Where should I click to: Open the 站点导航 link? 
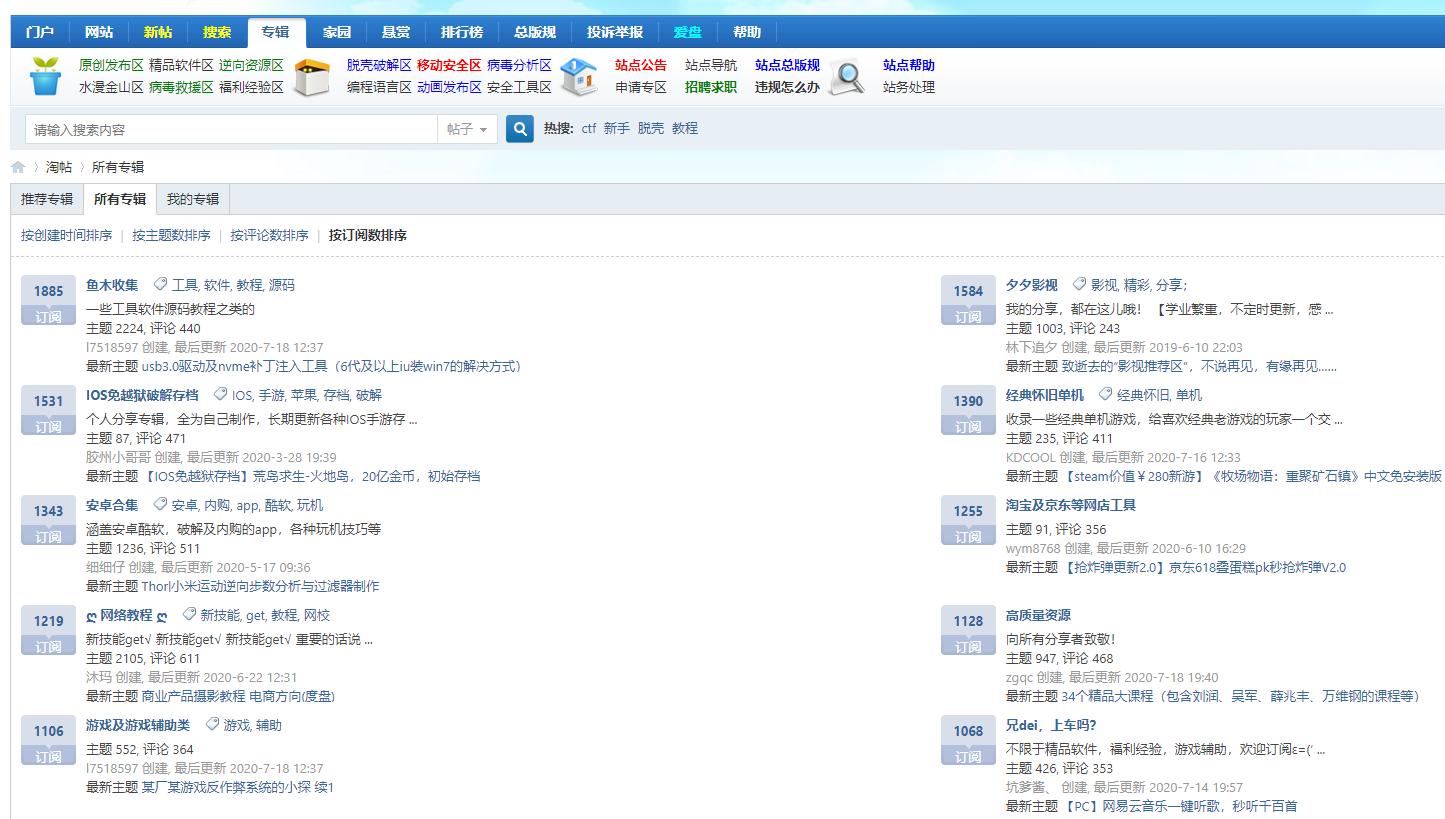click(x=711, y=65)
